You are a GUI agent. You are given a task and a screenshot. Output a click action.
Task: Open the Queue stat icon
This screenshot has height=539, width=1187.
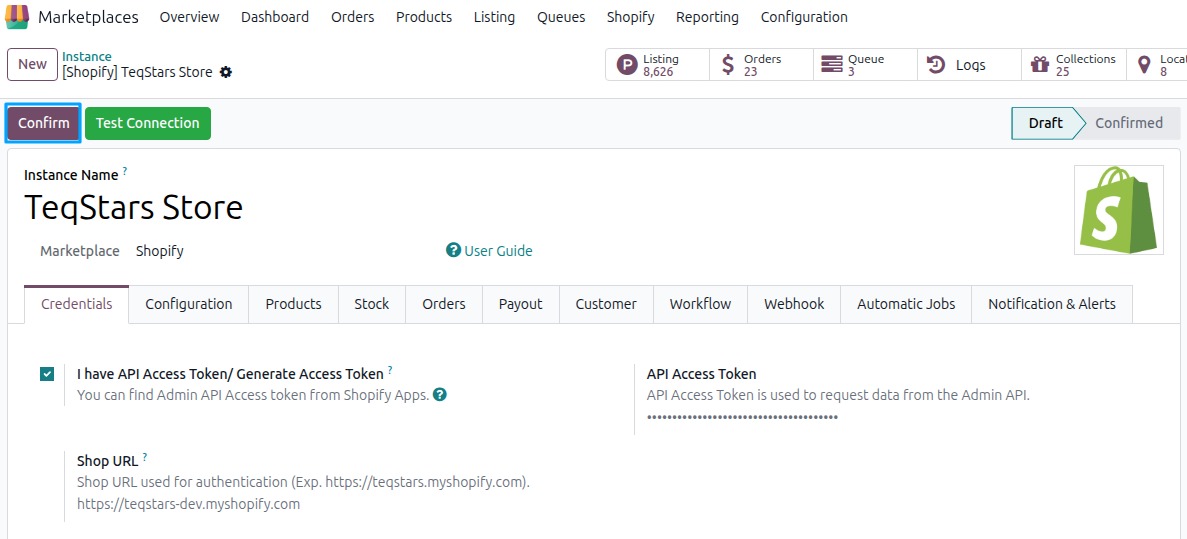point(831,65)
